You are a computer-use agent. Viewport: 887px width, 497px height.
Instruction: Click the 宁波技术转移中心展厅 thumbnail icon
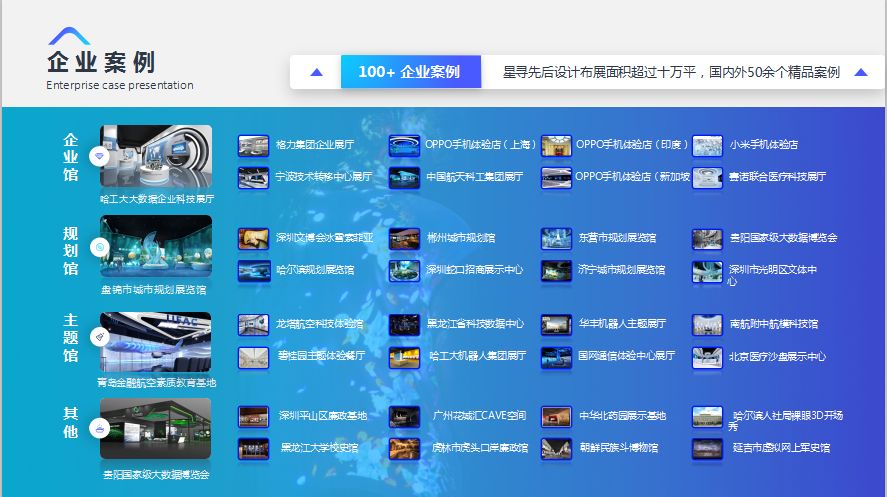tap(253, 178)
